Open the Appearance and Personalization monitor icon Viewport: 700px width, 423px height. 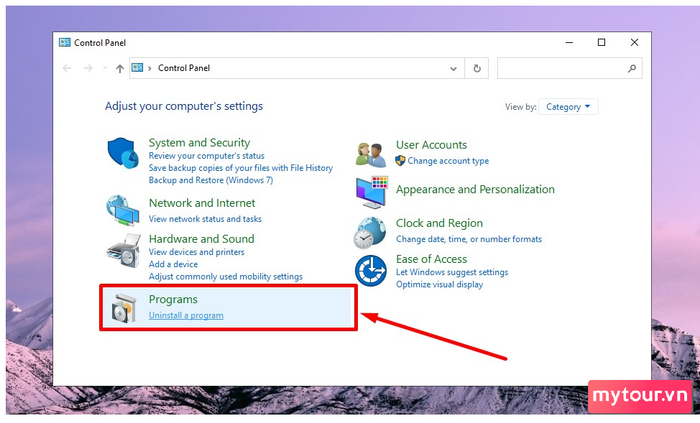coord(371,192)
